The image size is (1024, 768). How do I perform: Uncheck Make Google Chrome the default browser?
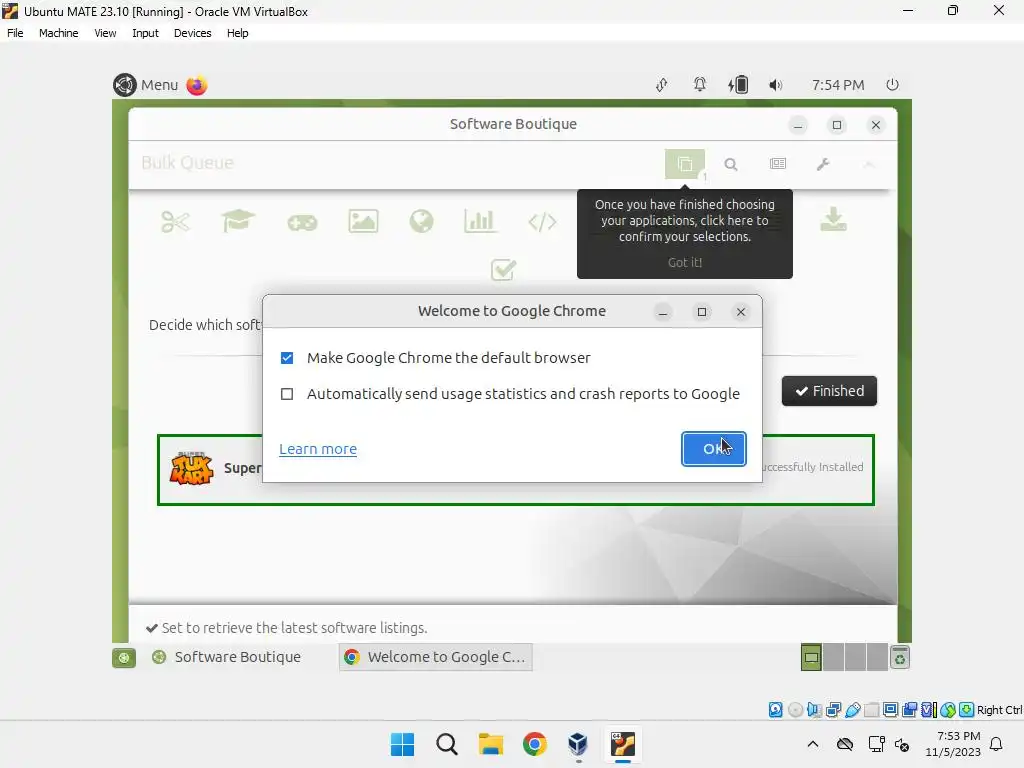pos(287,358)
